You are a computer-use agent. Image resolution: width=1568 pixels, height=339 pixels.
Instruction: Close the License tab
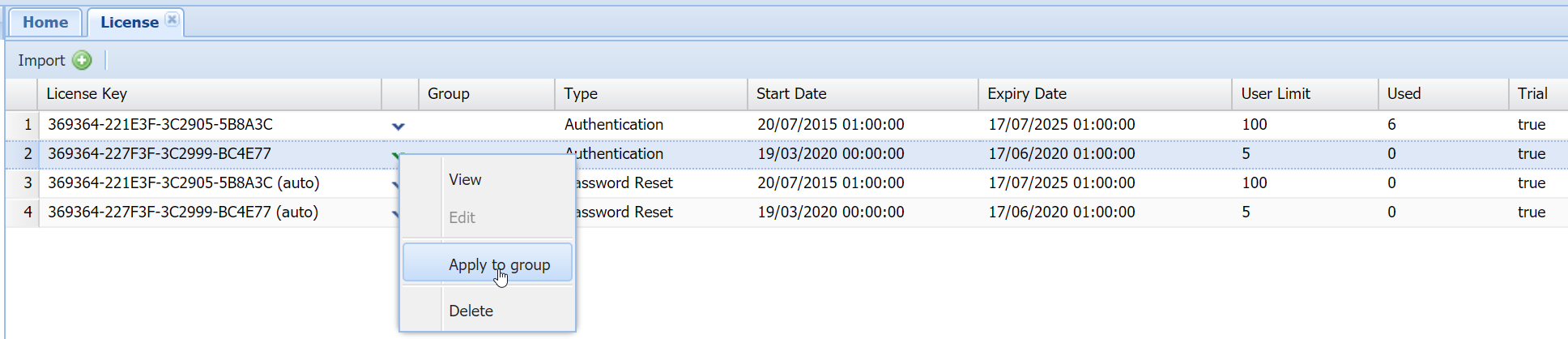pos(172,19)
